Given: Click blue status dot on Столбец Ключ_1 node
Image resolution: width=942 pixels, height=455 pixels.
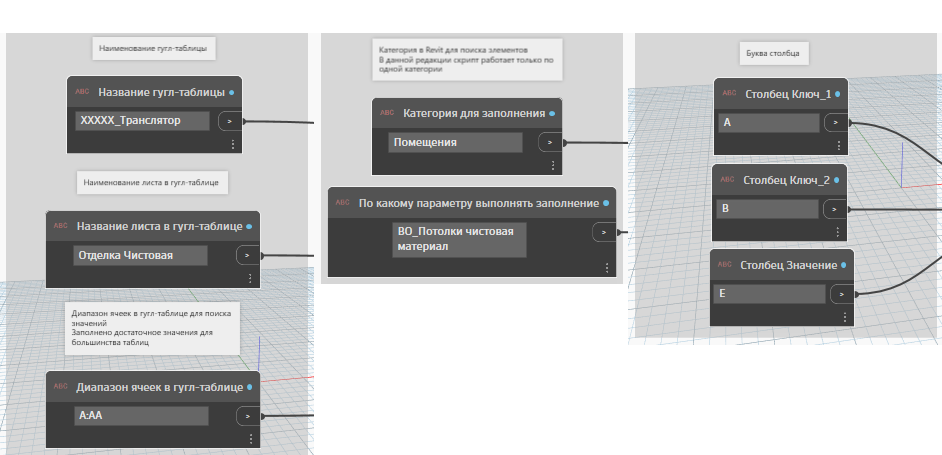Looking at the screenshot, I should (x=837, y=94).
